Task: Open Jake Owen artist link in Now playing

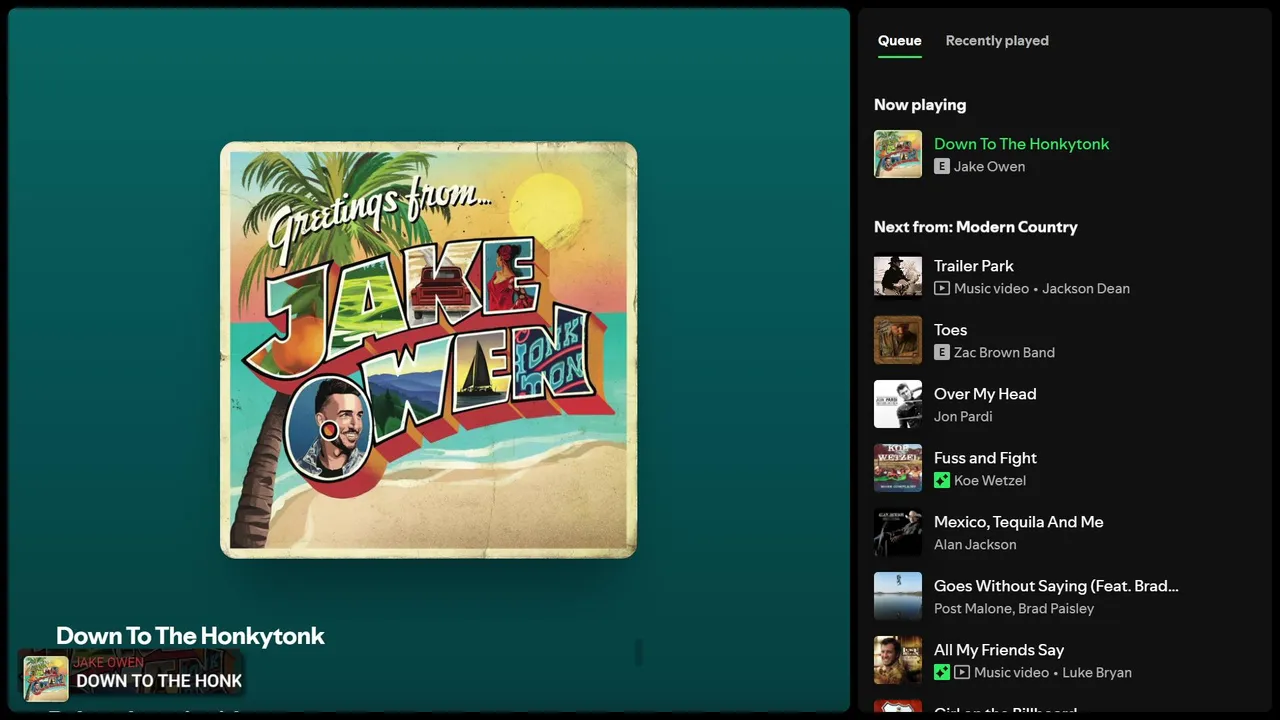Action: pos(989,167)
